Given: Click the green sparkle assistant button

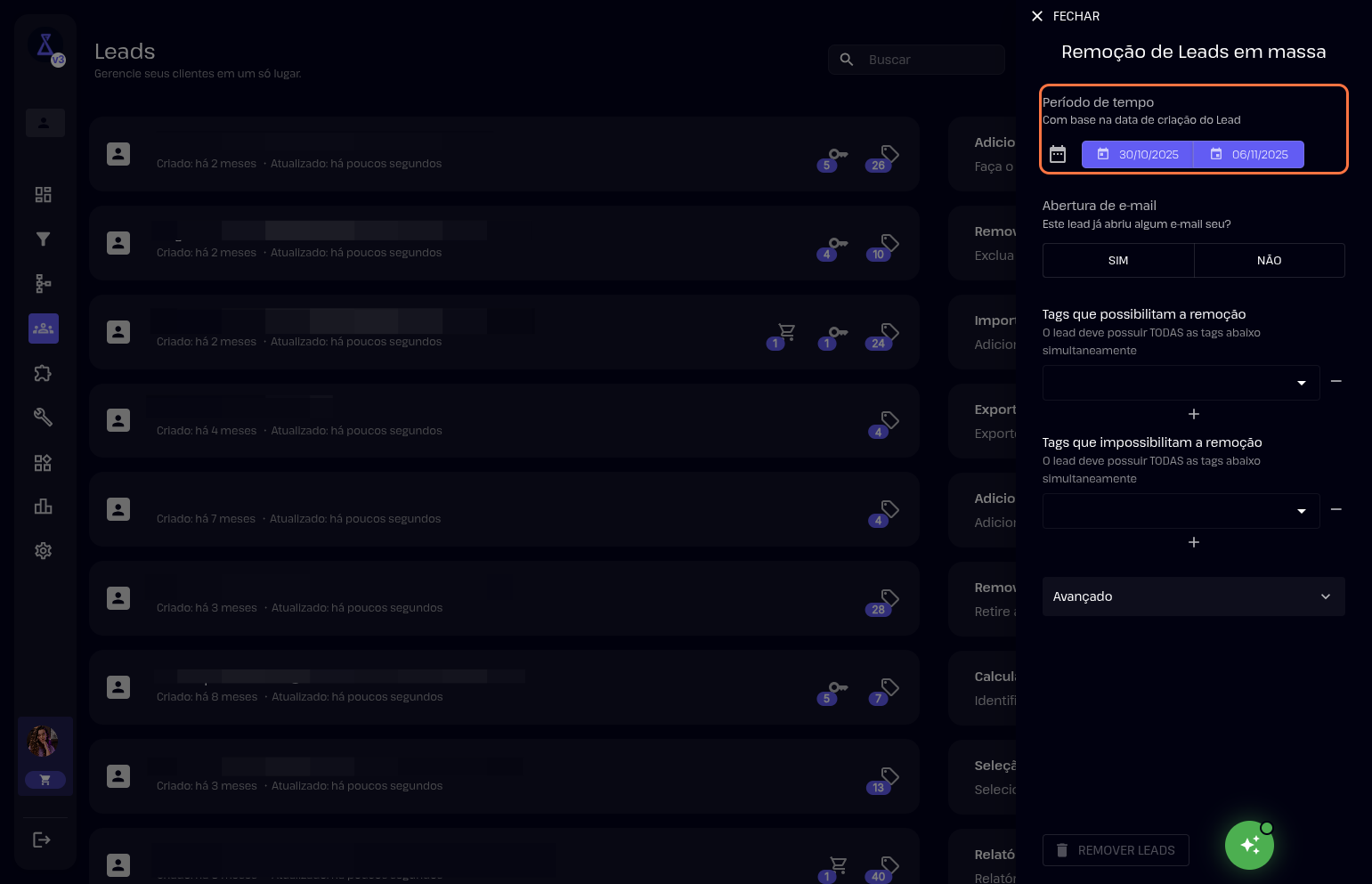Looking at the screenshot, I should [x=1249, y=845].
